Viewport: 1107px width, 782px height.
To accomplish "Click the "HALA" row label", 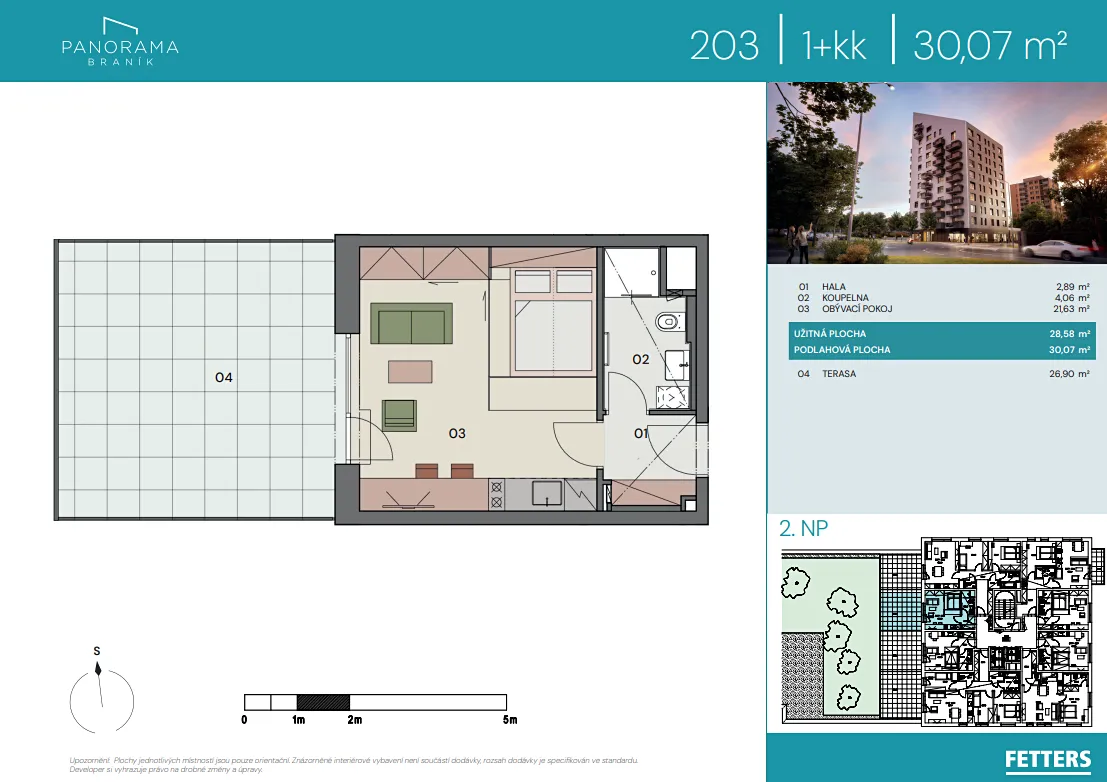I will [x=834, y=287].
